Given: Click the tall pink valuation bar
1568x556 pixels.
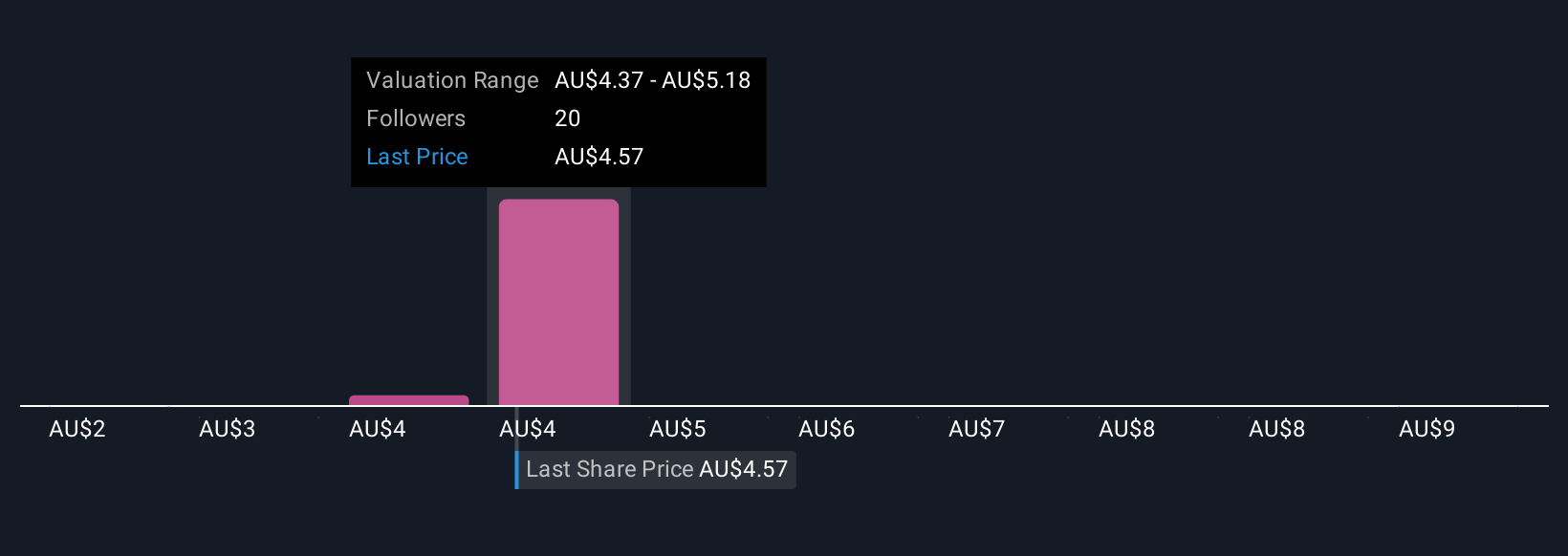Looking at the screenshot, I should click(x=558, y=302).
